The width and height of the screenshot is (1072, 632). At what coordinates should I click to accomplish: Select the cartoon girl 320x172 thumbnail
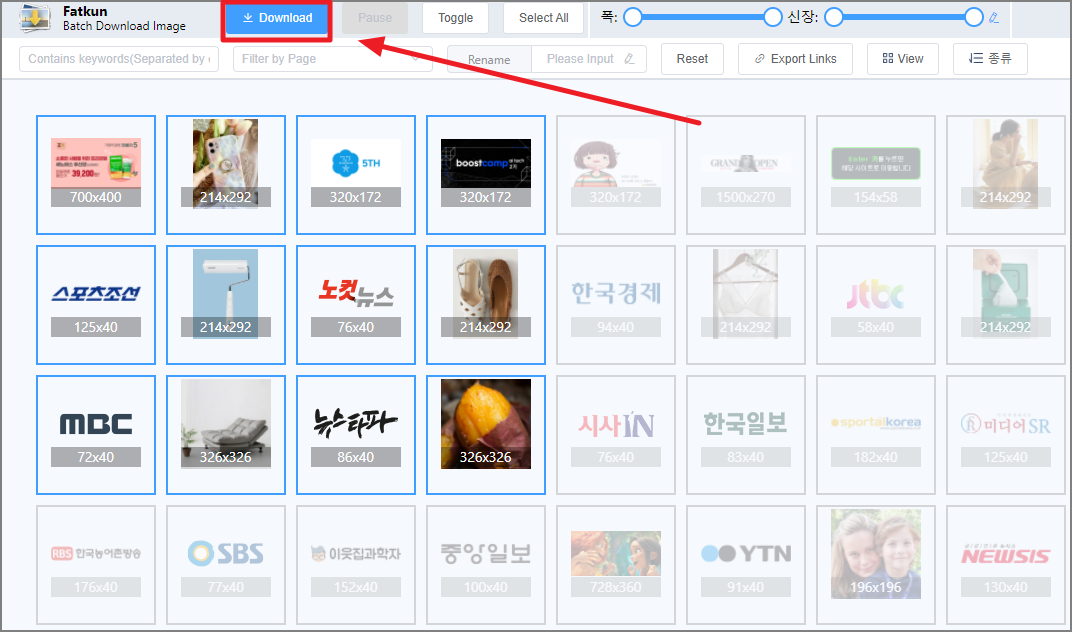(615, 175)
